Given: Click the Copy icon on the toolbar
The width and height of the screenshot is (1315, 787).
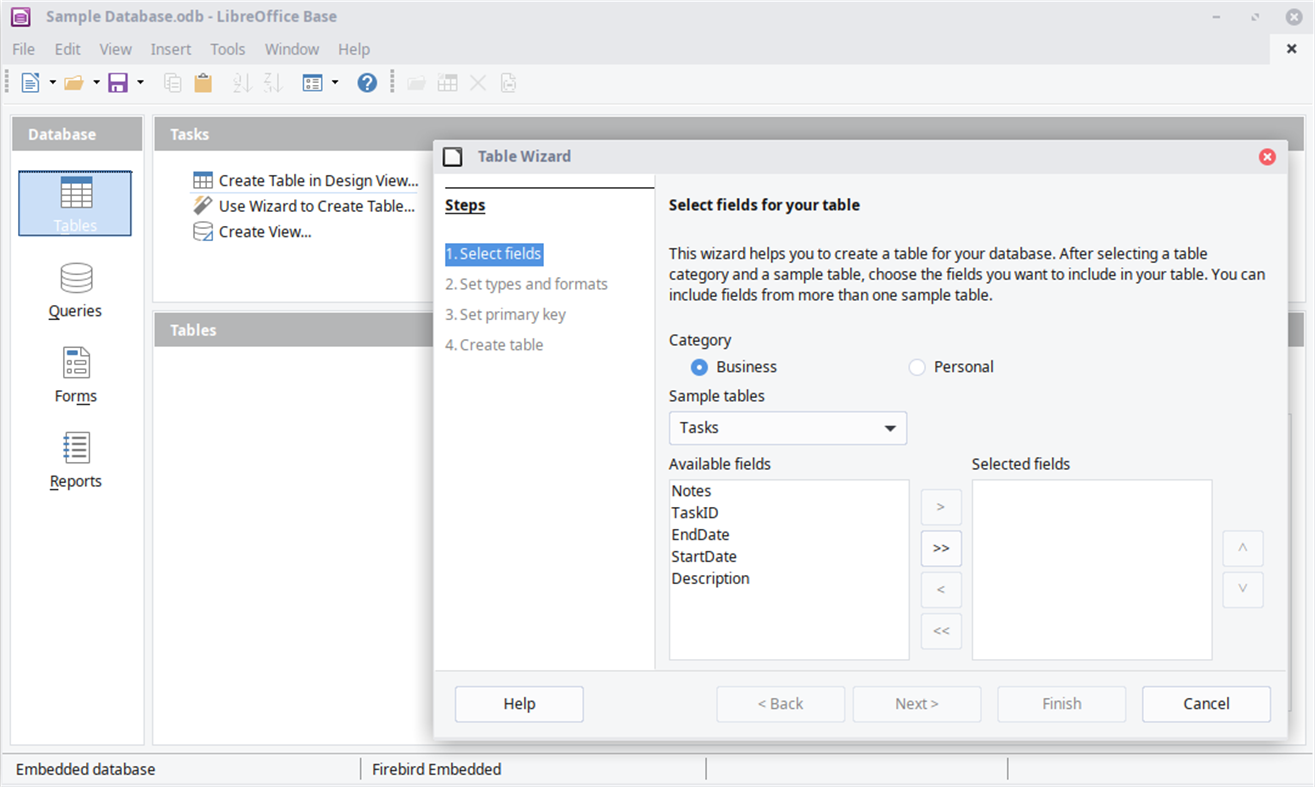Looking at the screenshot, I should click(x=172, y=82).
